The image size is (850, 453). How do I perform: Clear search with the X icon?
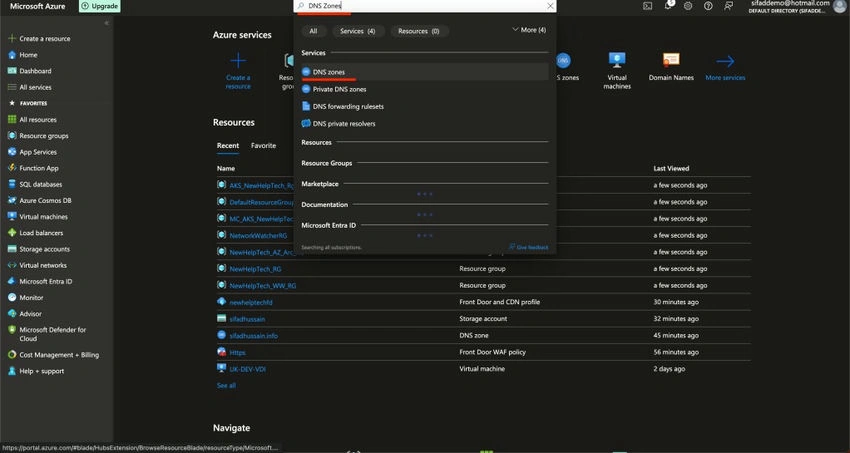click(550, 6)
